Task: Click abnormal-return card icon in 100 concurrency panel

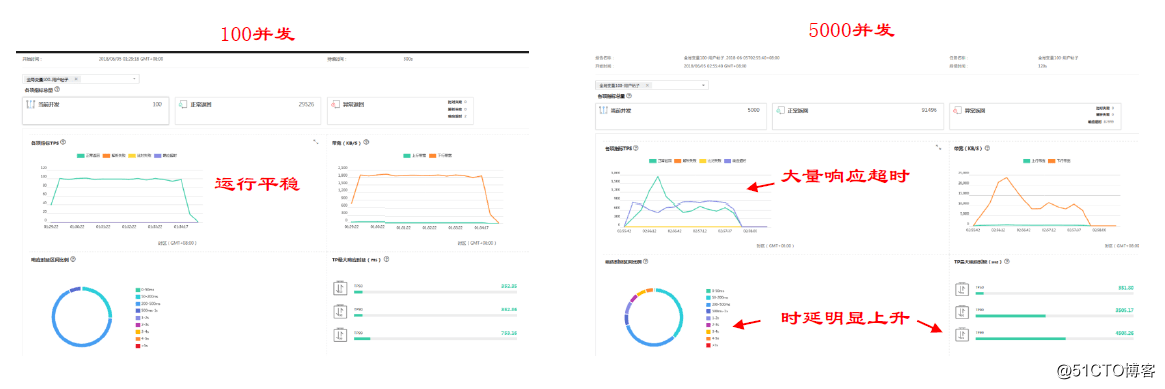Action: [x=337, y=105]
